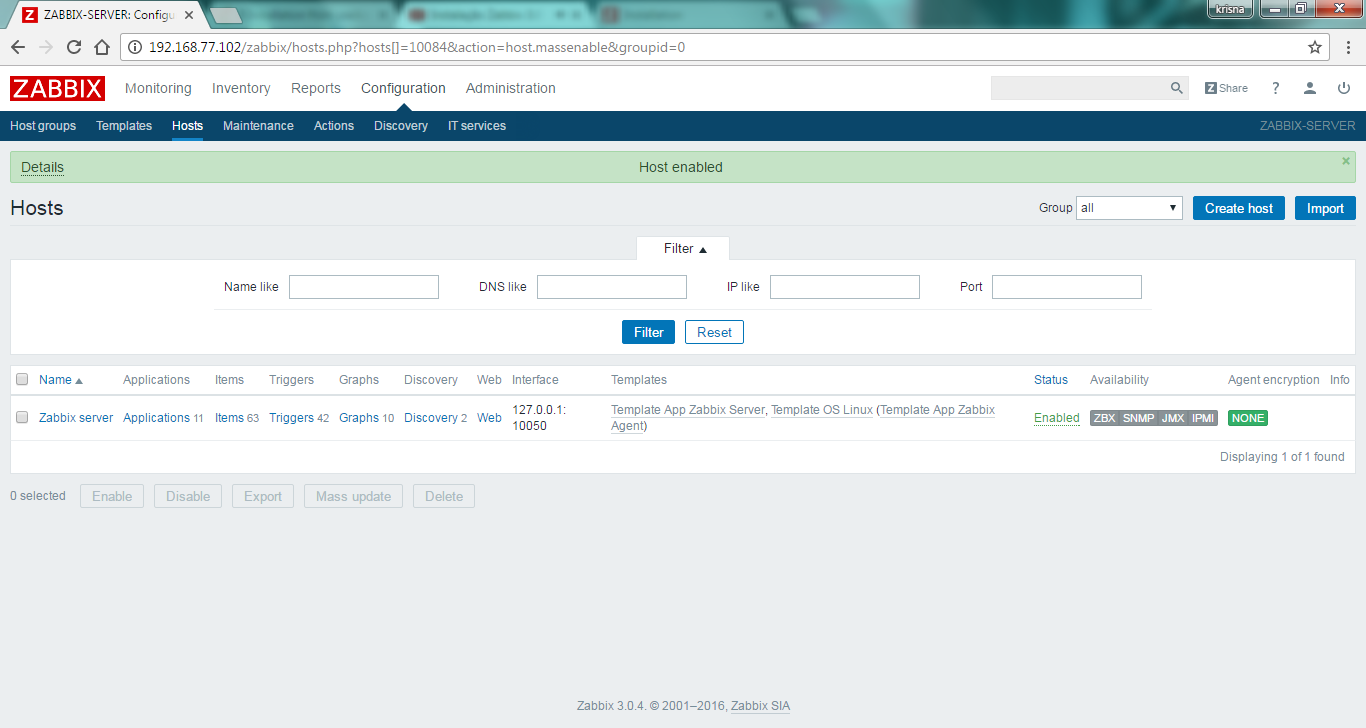
Task: Click the Reset filter button
Action: click(714, 332)
